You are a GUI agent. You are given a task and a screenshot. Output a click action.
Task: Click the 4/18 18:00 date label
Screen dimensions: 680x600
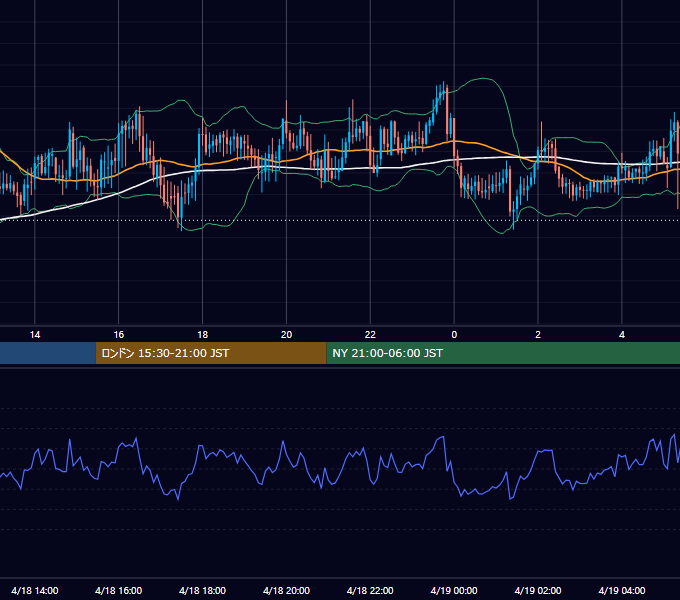point(203,590)
